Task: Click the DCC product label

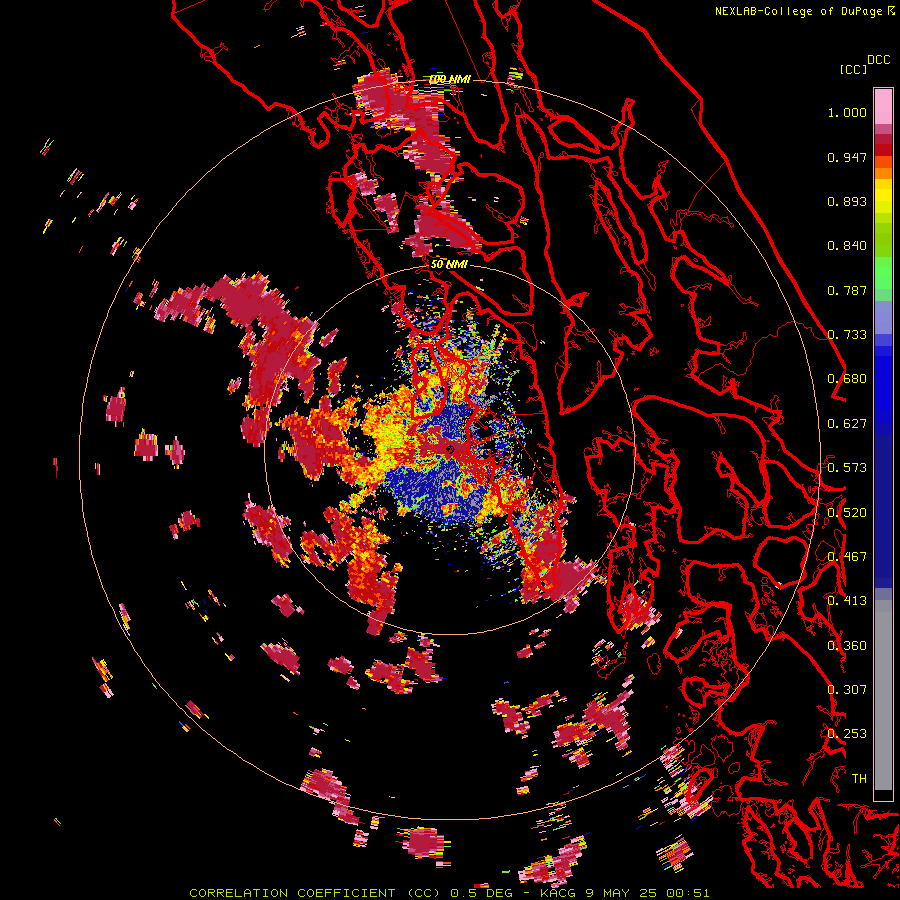Action: (x=878, y=60)
